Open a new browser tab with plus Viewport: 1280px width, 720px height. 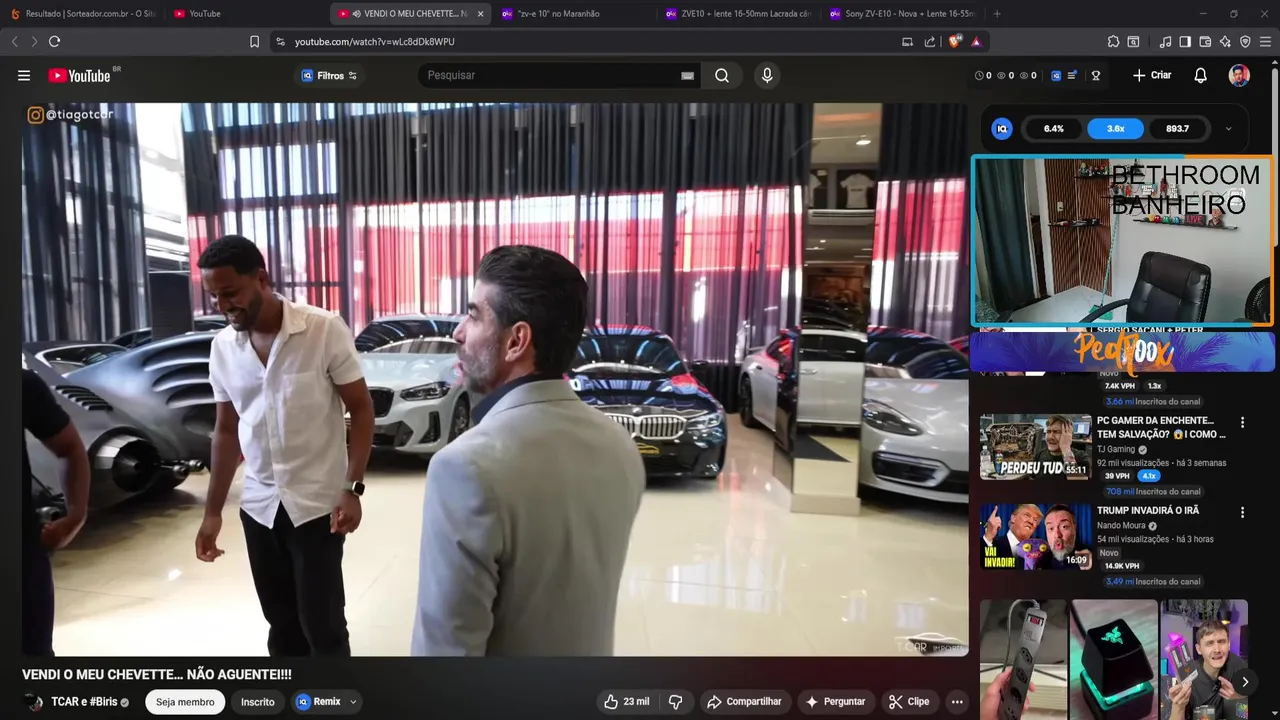(997, 14)
